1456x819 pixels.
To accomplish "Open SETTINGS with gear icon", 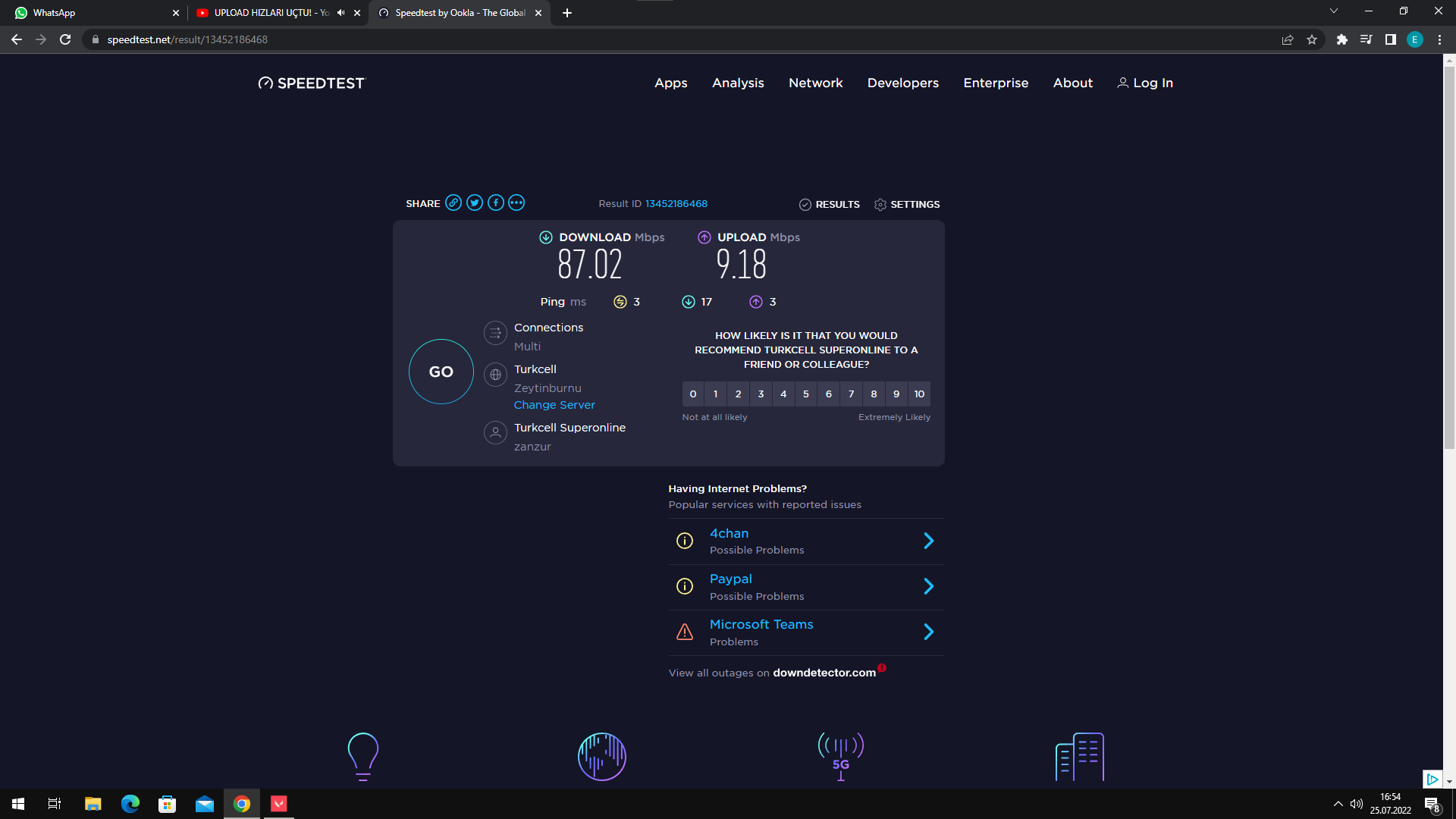I will click(x=907, y=205).
